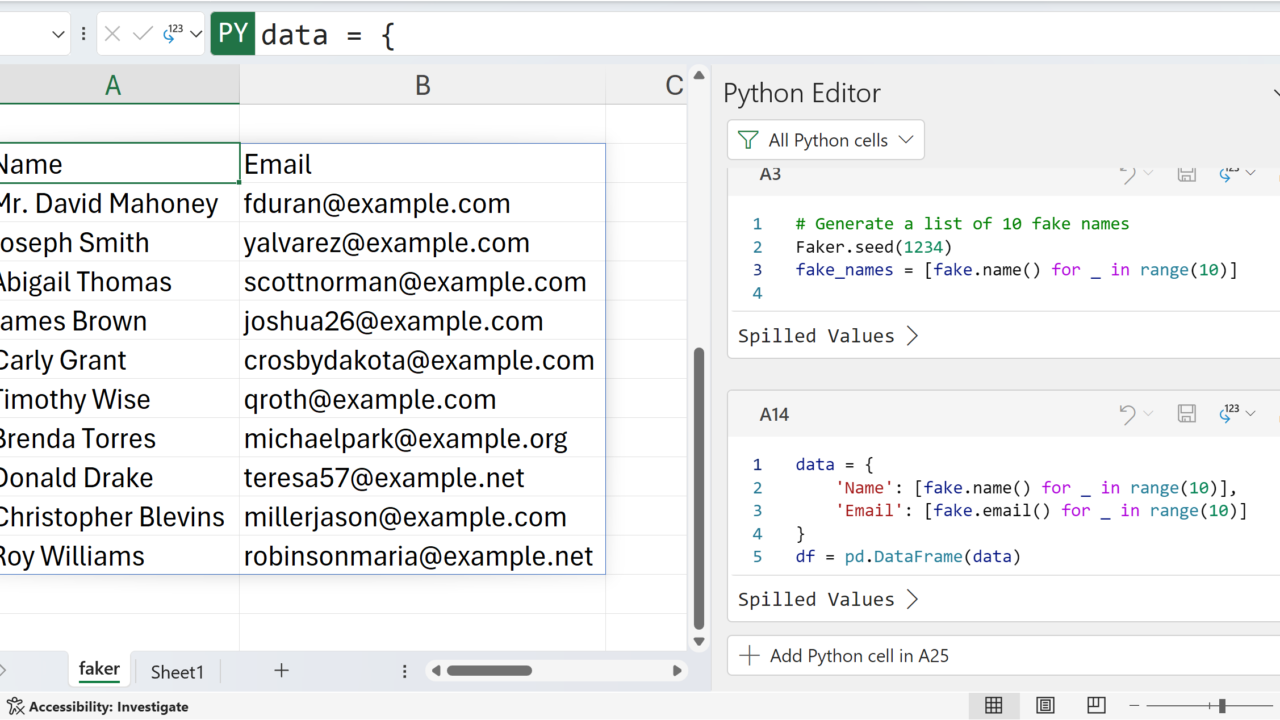The image size is (1280, 720).
Task: Expand Spilled Values under cell A14
Action: 827,600
